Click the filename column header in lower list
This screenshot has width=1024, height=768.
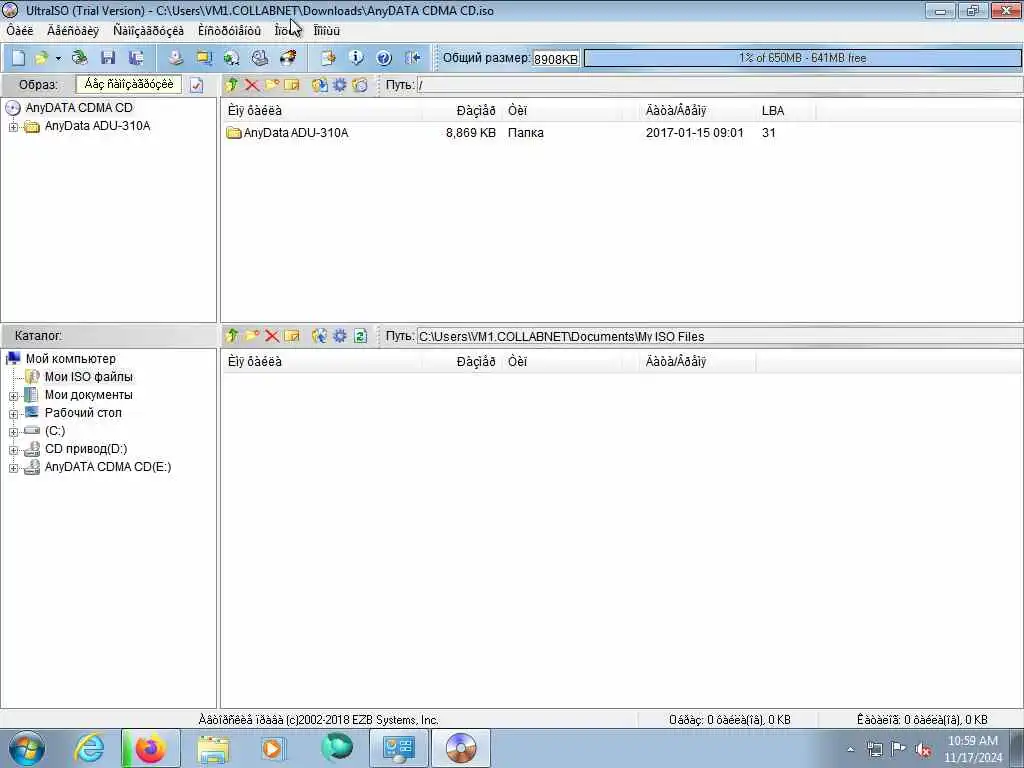click(x=323, y=361)
